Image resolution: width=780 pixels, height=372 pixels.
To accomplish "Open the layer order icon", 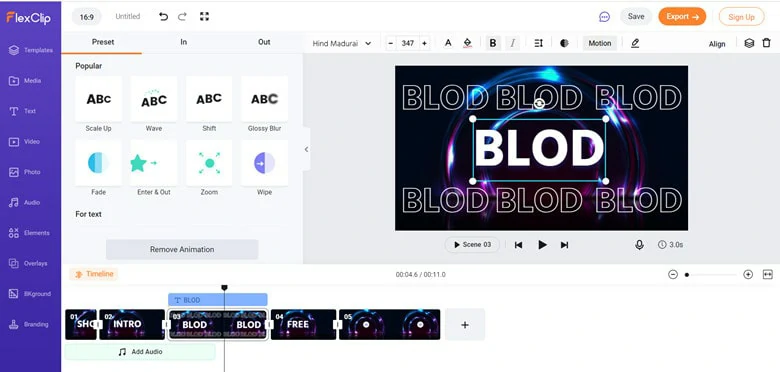I will tap(749, 43).
